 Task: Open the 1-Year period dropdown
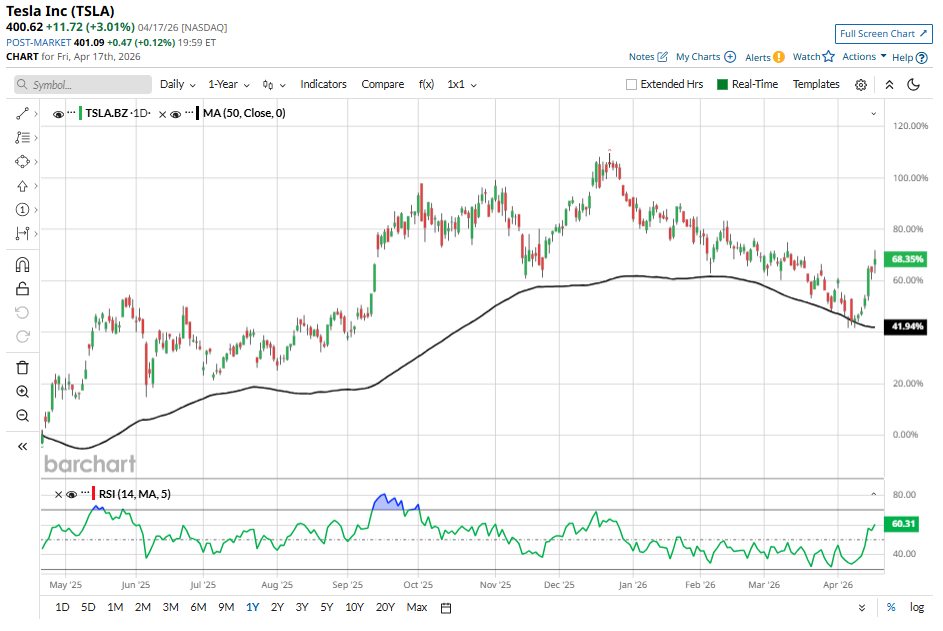[229, 85]
